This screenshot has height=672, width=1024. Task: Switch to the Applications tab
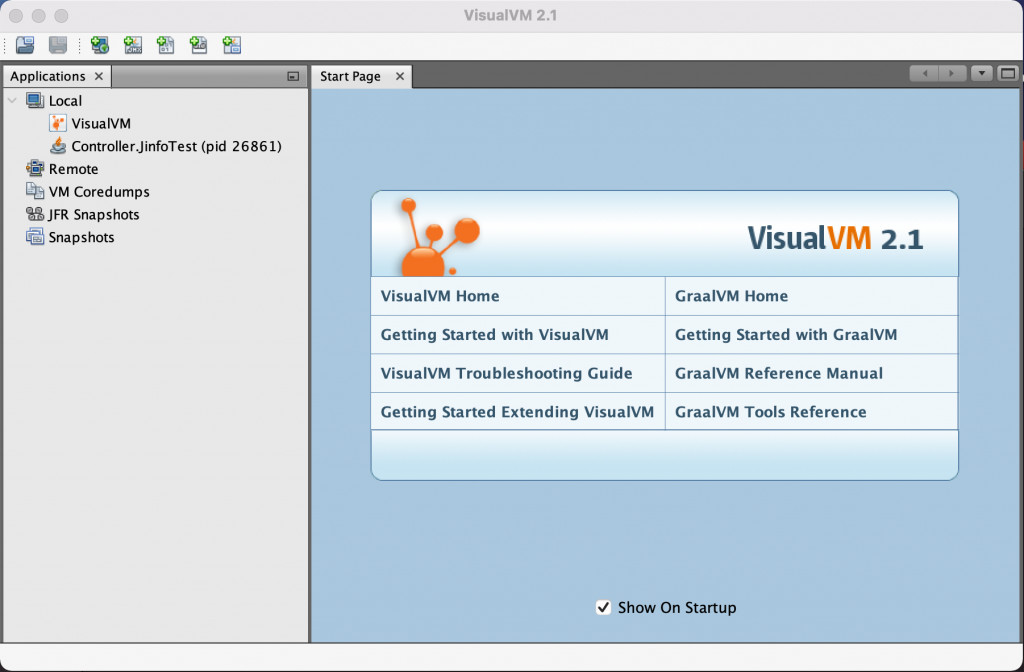point(48,76)
